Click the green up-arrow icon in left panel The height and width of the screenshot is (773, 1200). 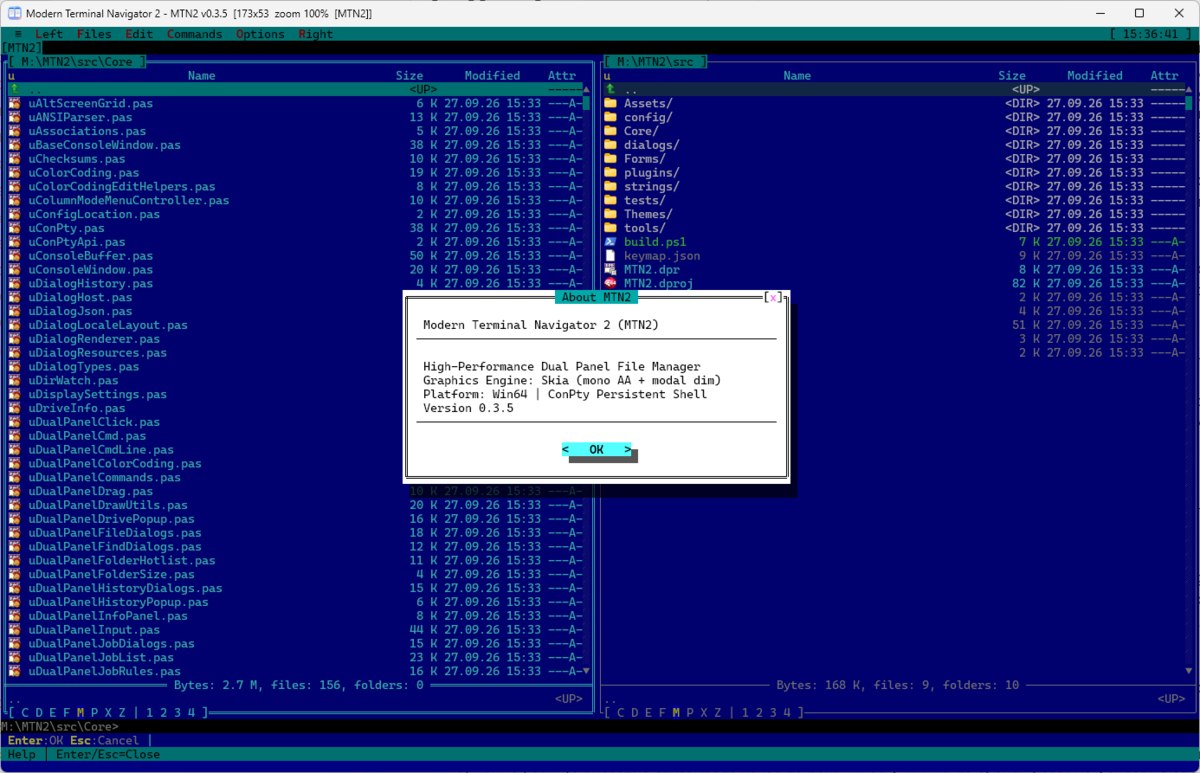15,89
